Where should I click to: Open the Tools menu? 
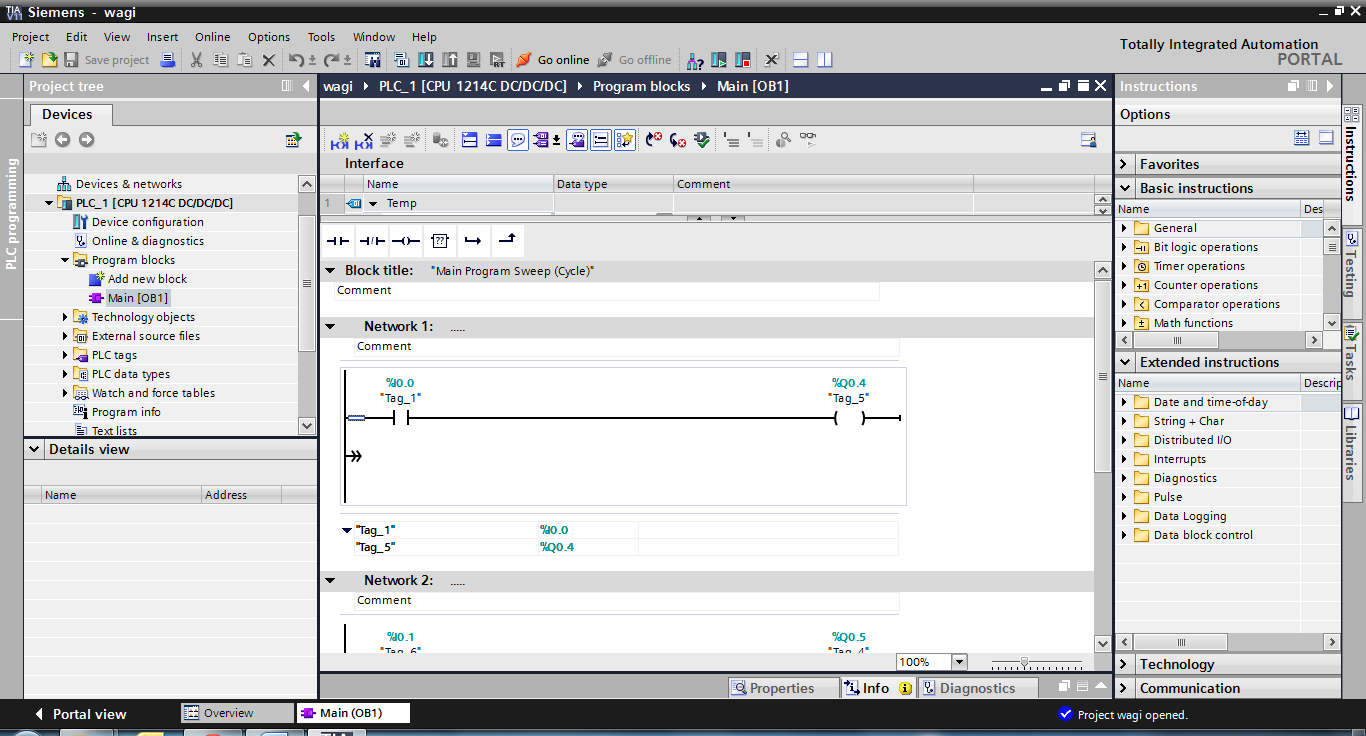click(321, 37)
